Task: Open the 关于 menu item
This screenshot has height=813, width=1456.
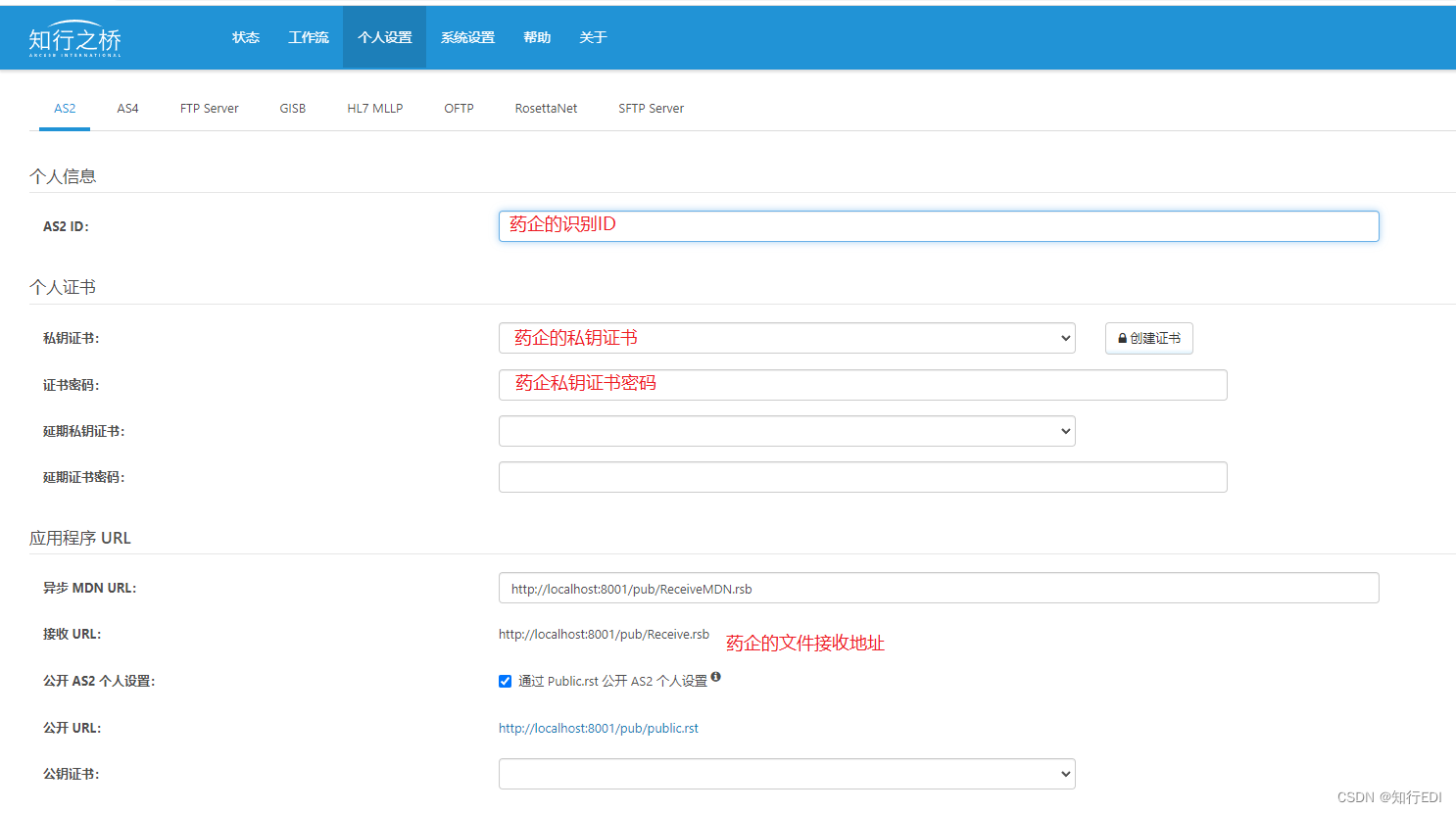Action: pos(593,38)
